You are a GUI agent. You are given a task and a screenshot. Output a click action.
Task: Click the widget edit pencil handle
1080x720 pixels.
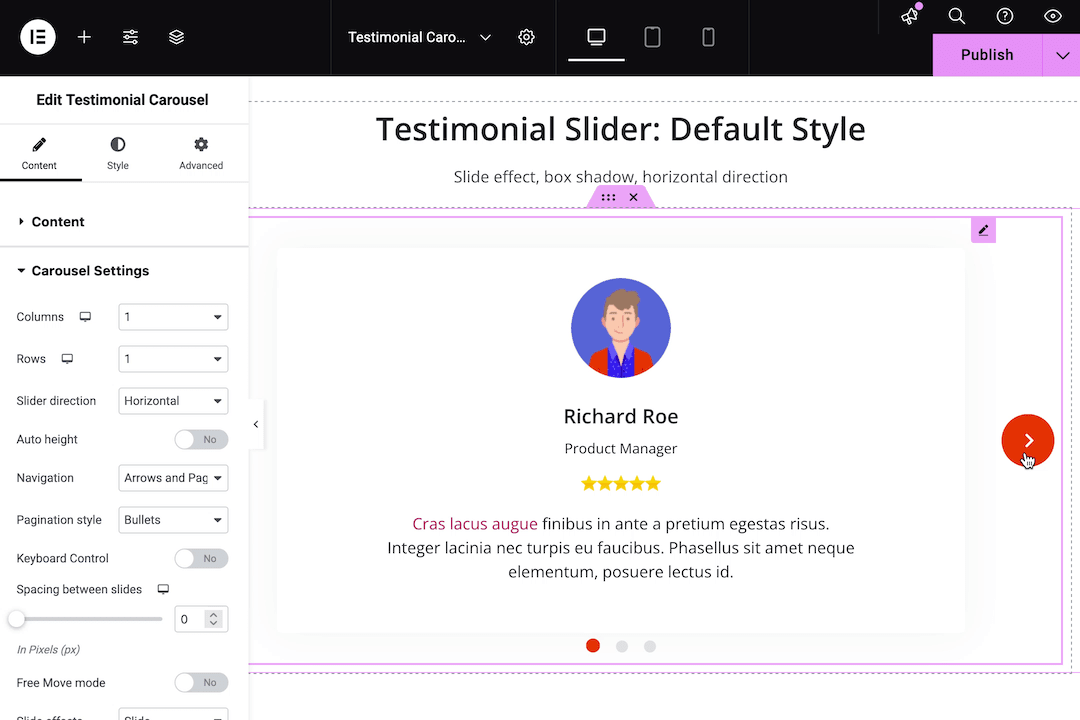click(984, 230)
